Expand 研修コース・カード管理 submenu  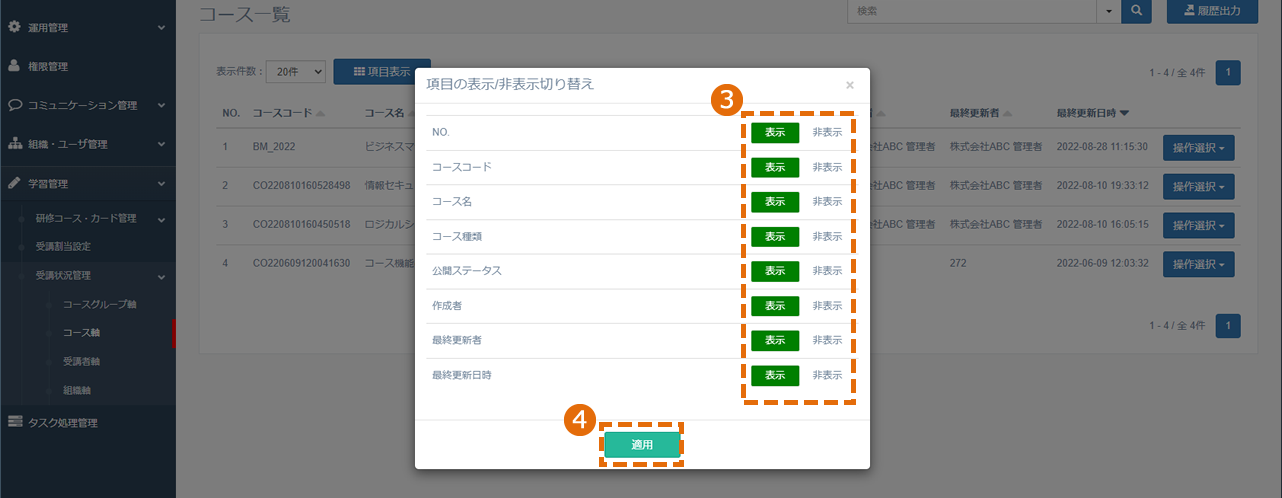tap(161, 218)
